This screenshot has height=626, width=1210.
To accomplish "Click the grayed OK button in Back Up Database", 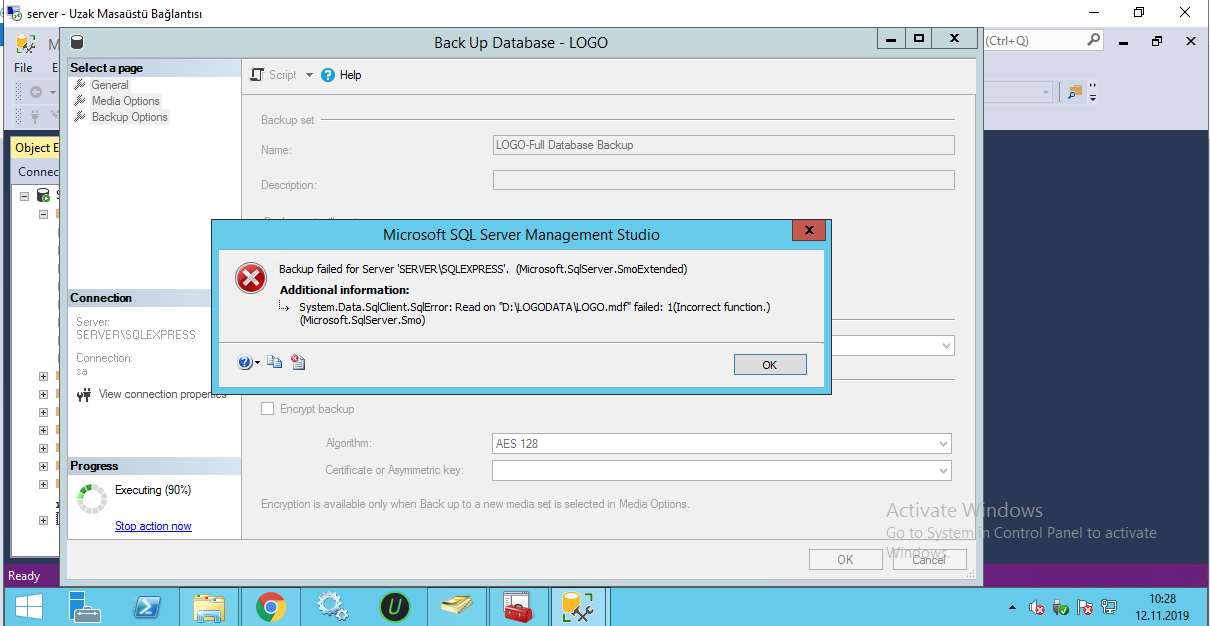I will (x=845, y=560).
